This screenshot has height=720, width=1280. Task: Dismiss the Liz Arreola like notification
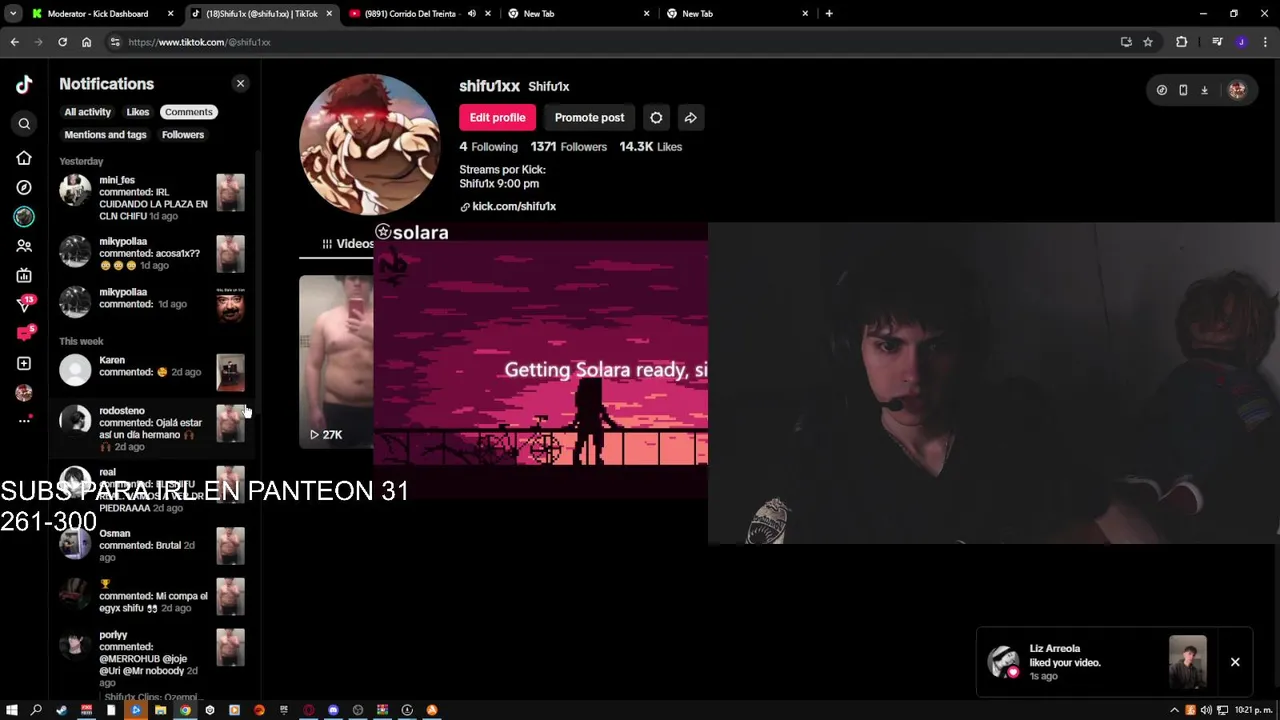click(x=1235, y=662)
